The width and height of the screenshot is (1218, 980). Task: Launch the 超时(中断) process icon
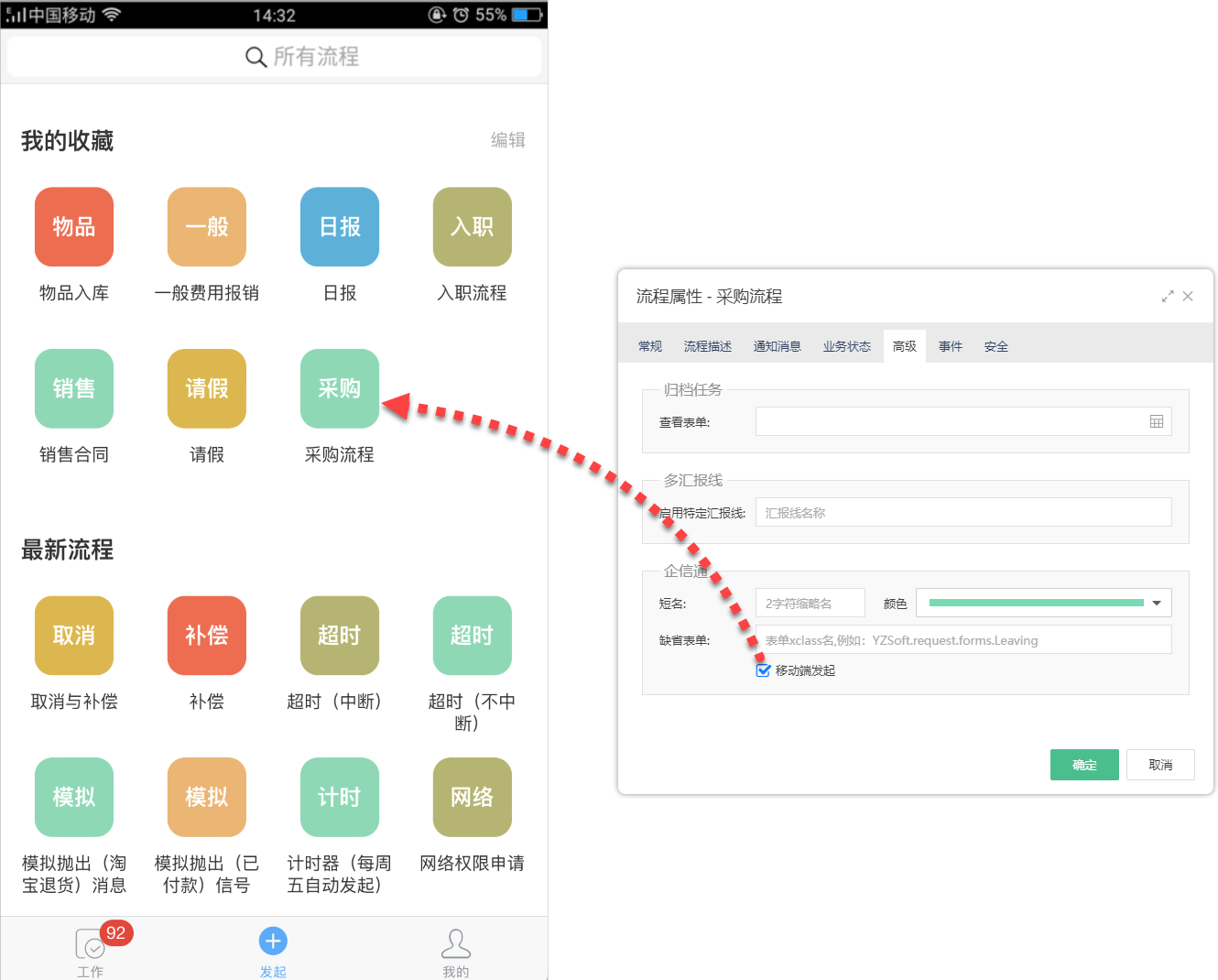340,636
